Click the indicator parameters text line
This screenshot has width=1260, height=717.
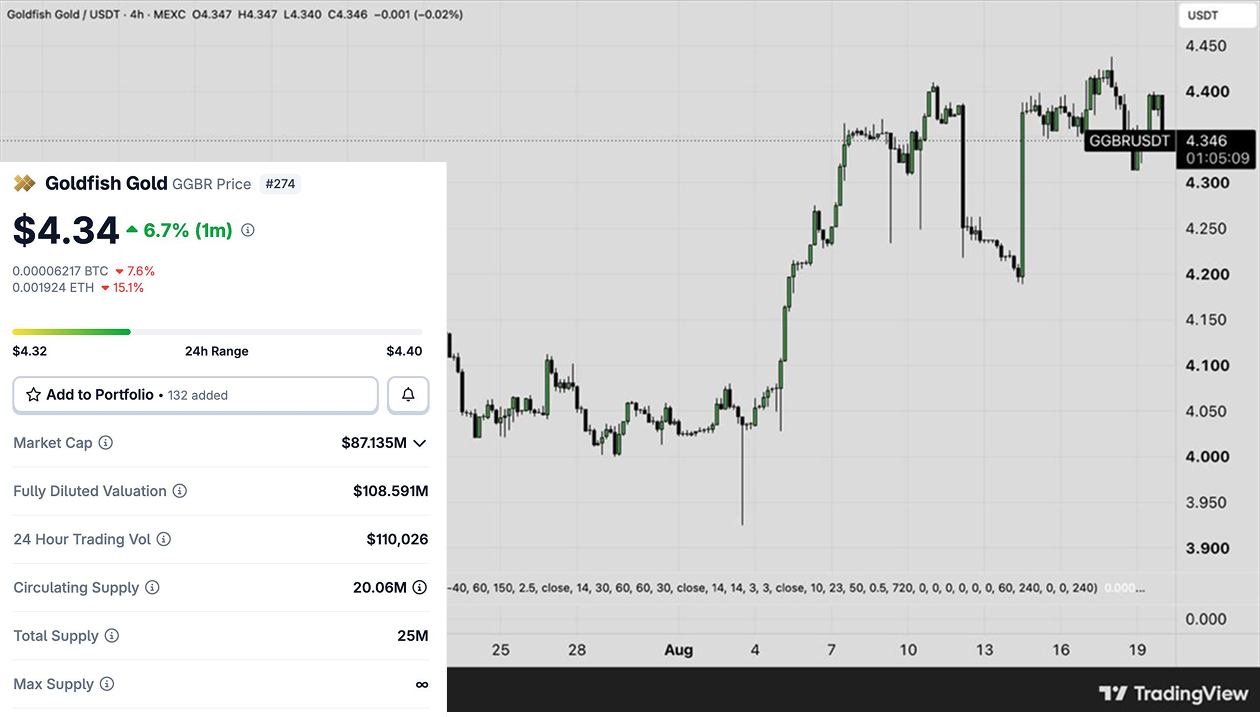pos(772,588)
